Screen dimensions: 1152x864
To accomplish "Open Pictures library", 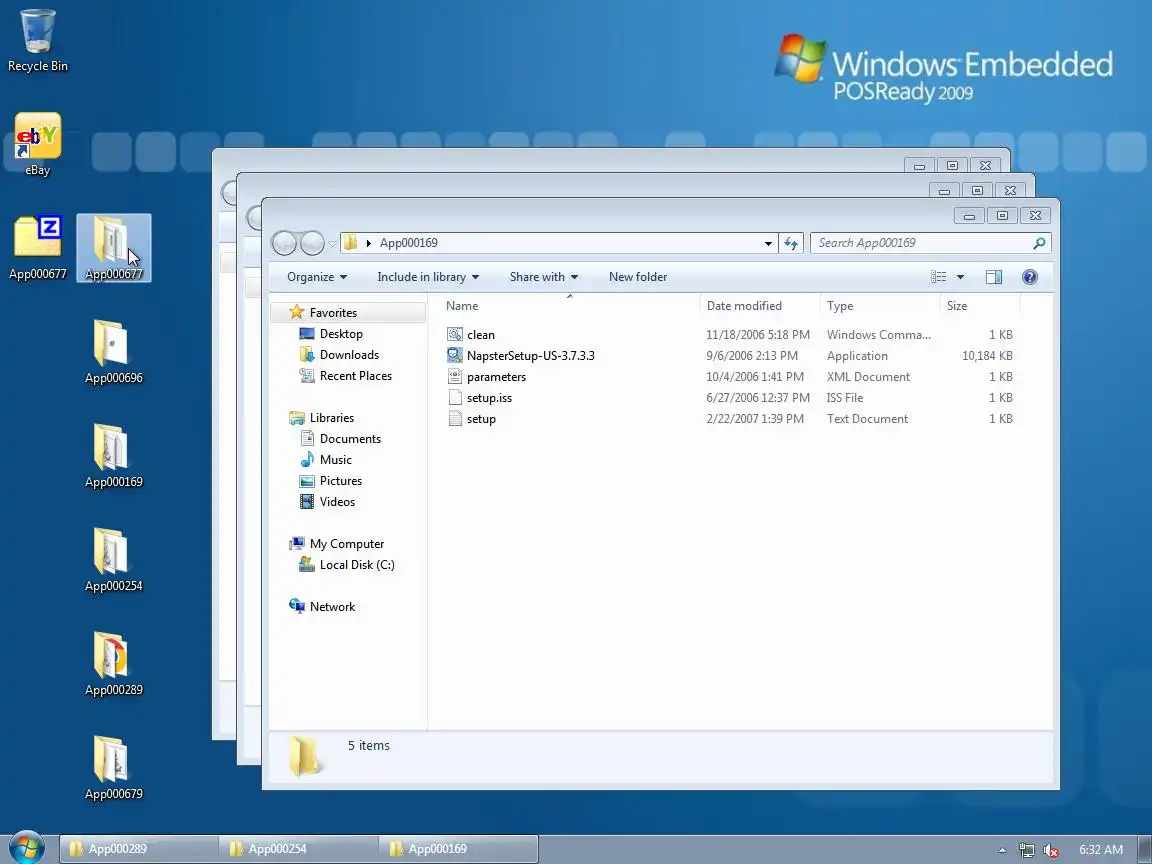I will tap(340, 480).
